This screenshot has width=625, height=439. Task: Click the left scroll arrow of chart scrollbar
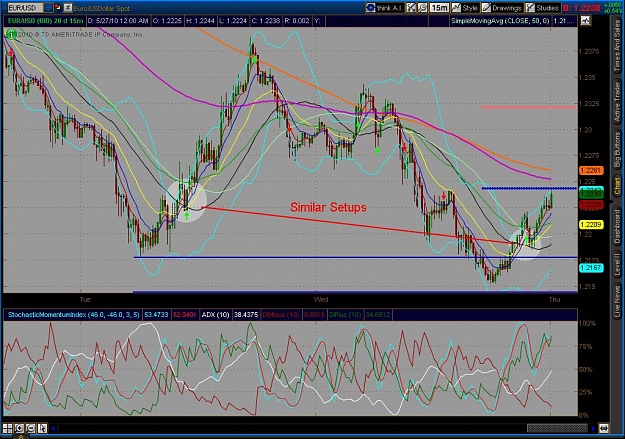click(x=53, y=429)
